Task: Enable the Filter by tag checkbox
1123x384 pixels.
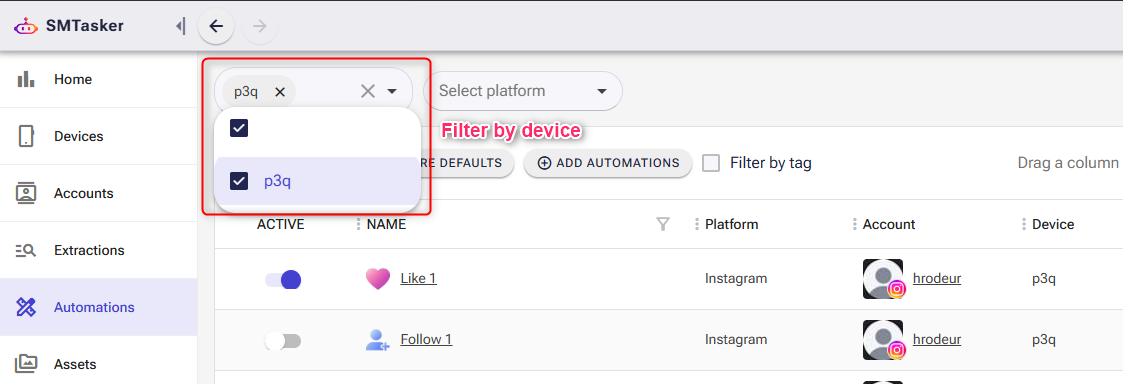Action: [711, 163]
